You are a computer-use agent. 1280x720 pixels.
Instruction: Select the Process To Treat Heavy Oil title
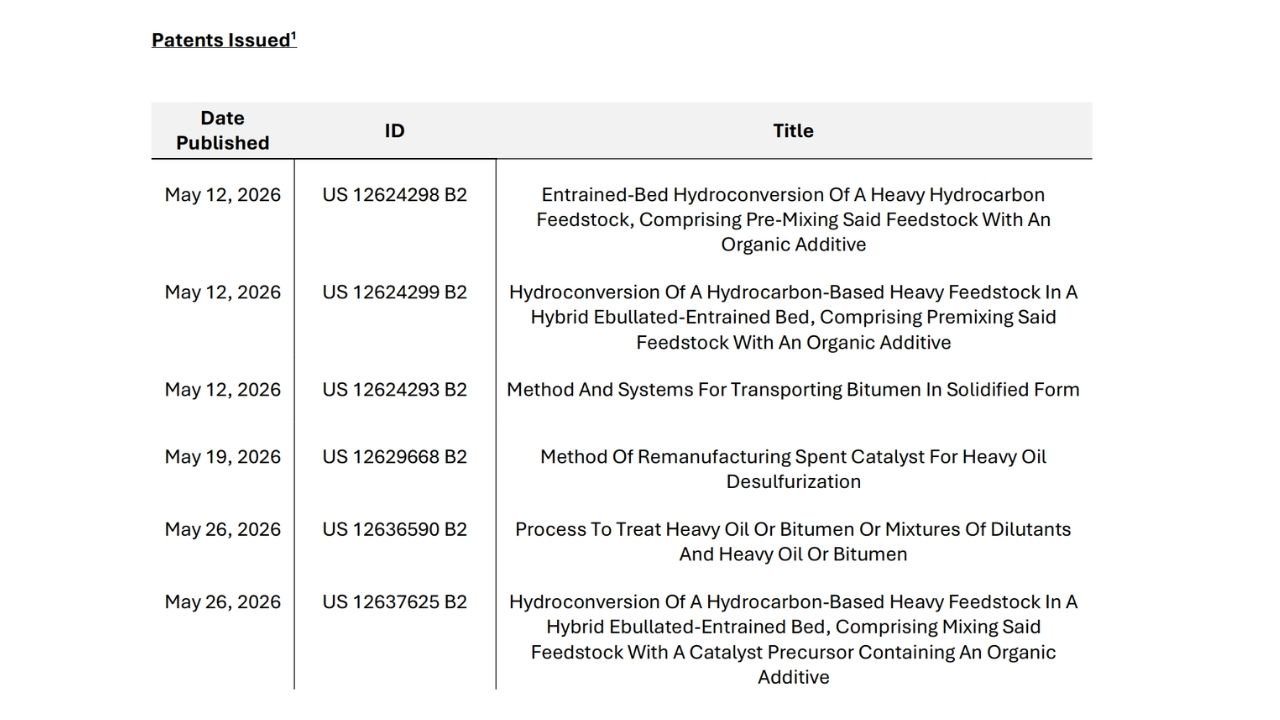pos(793,541)
